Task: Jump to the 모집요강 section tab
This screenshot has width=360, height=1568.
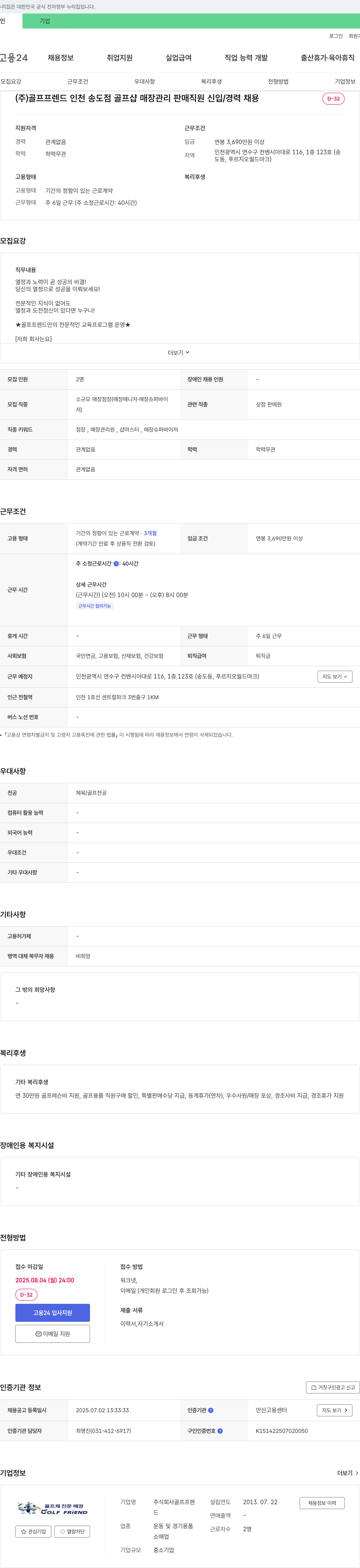Action: pos(11,81)
